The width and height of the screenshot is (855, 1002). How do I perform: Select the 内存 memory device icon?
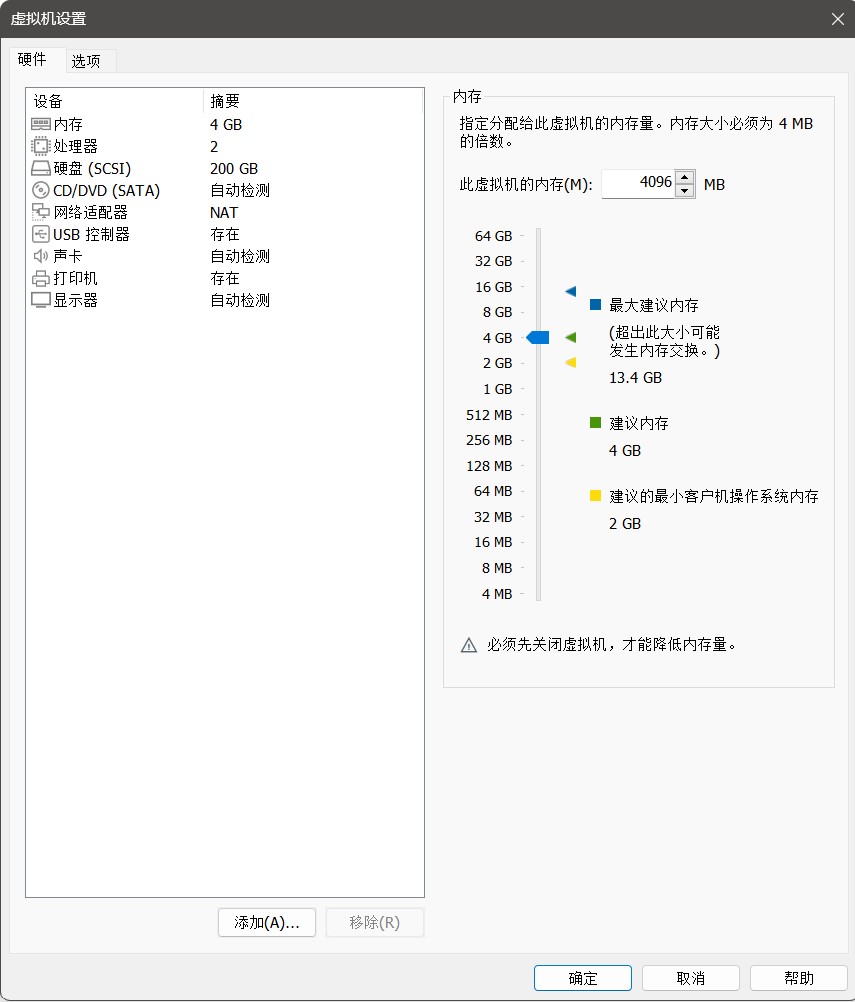pyautogui.click(x=41, y=124)
